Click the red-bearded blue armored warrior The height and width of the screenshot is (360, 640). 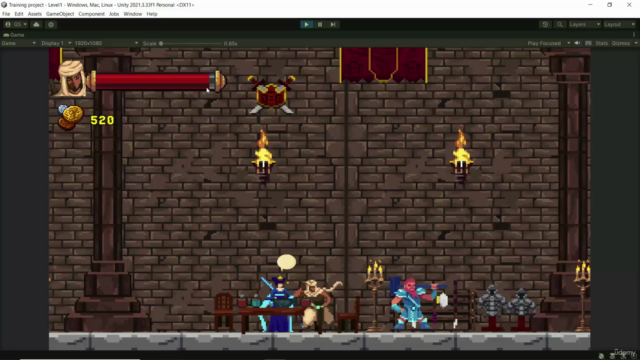click(412, 304)
